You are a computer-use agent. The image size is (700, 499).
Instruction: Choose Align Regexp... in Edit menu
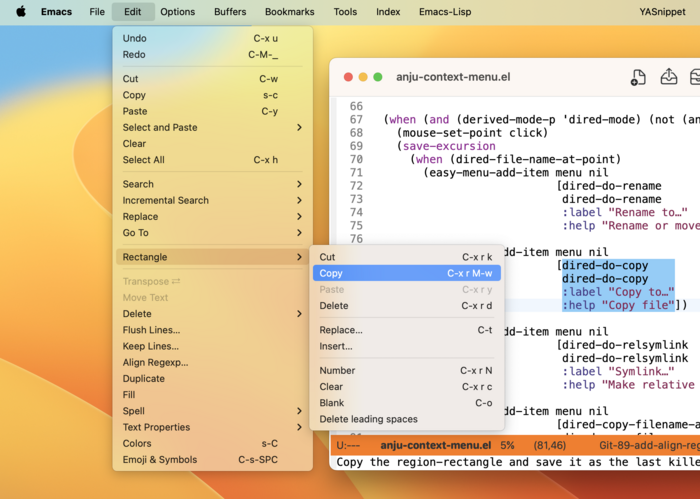pyautogui.click(x=212, y=362)
